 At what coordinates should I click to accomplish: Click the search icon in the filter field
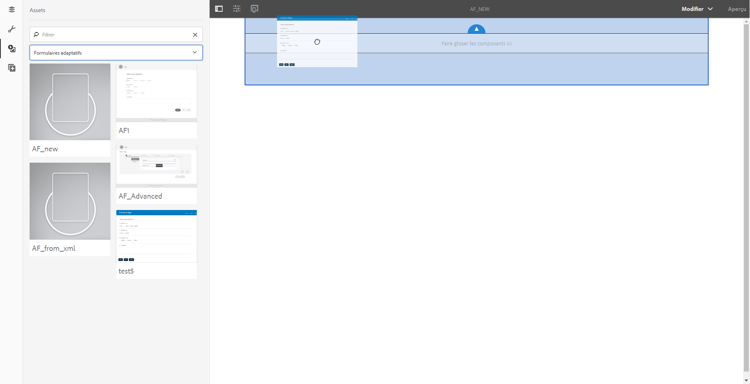36,34
